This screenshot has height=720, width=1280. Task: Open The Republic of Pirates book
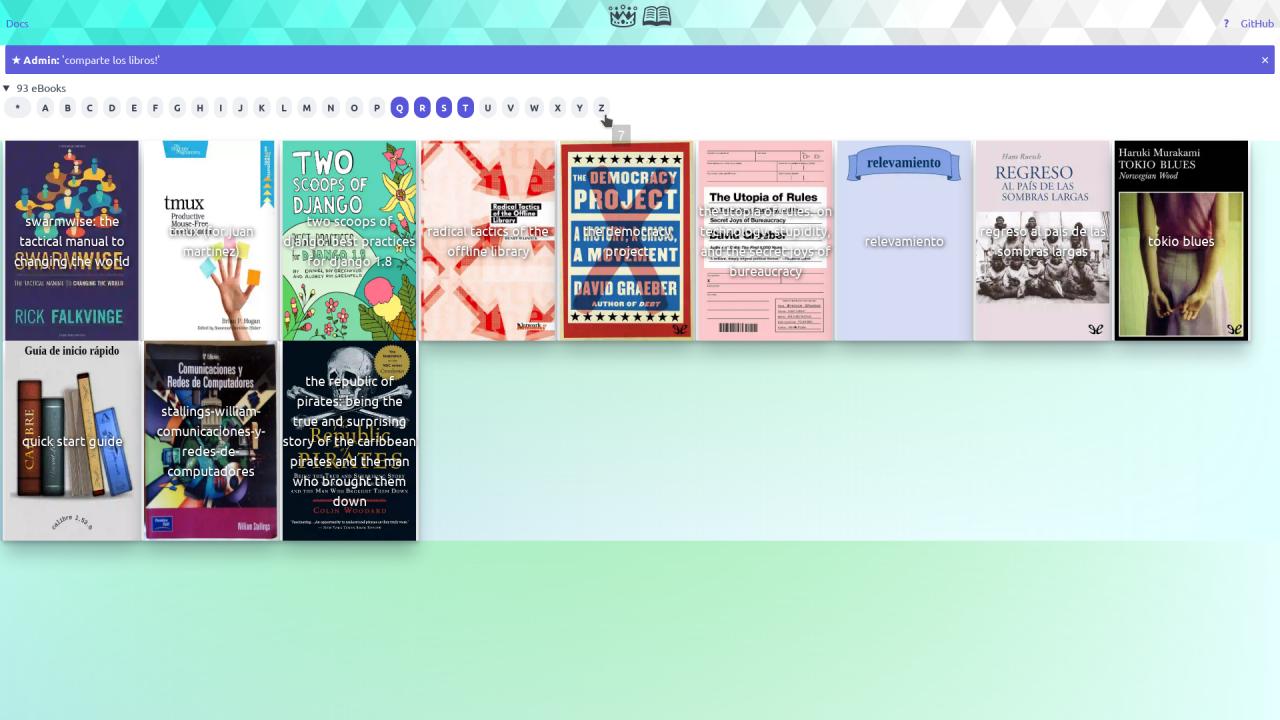pyautogui.click(x=349, y=441)
